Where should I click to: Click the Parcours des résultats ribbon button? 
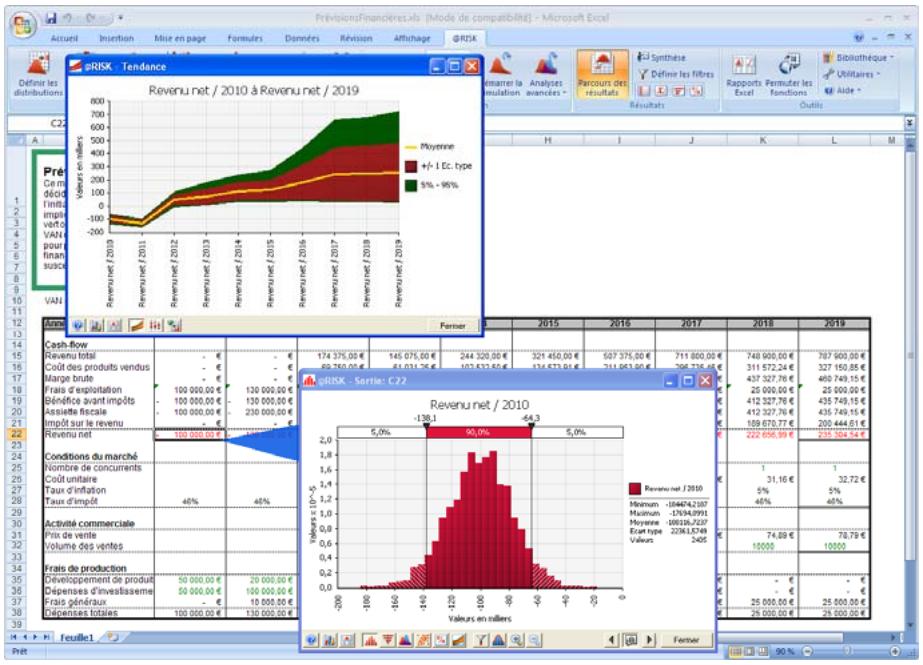click(x=604, y=77)
